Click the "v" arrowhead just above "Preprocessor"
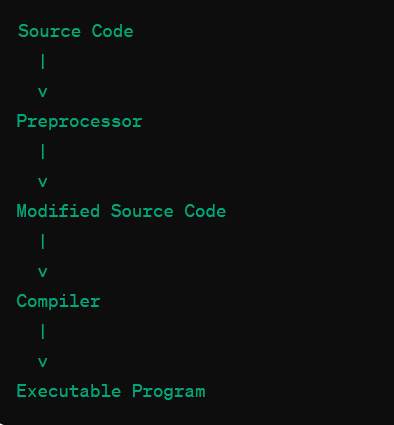Image resolution: width=394 pixels, height=425 pixels. (x=43, y=92)
